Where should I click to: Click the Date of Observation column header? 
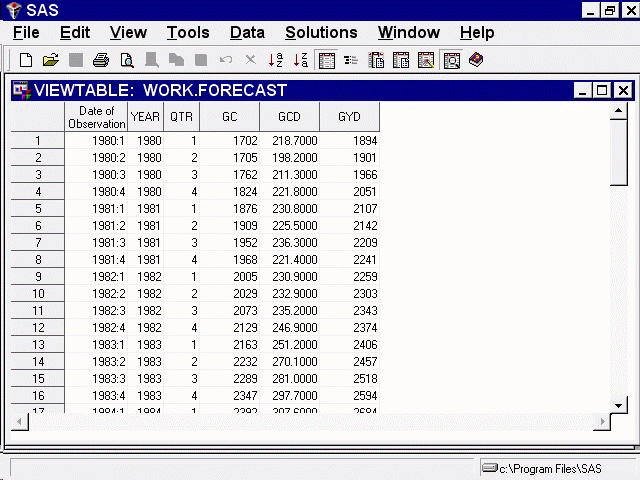(97, 117)
